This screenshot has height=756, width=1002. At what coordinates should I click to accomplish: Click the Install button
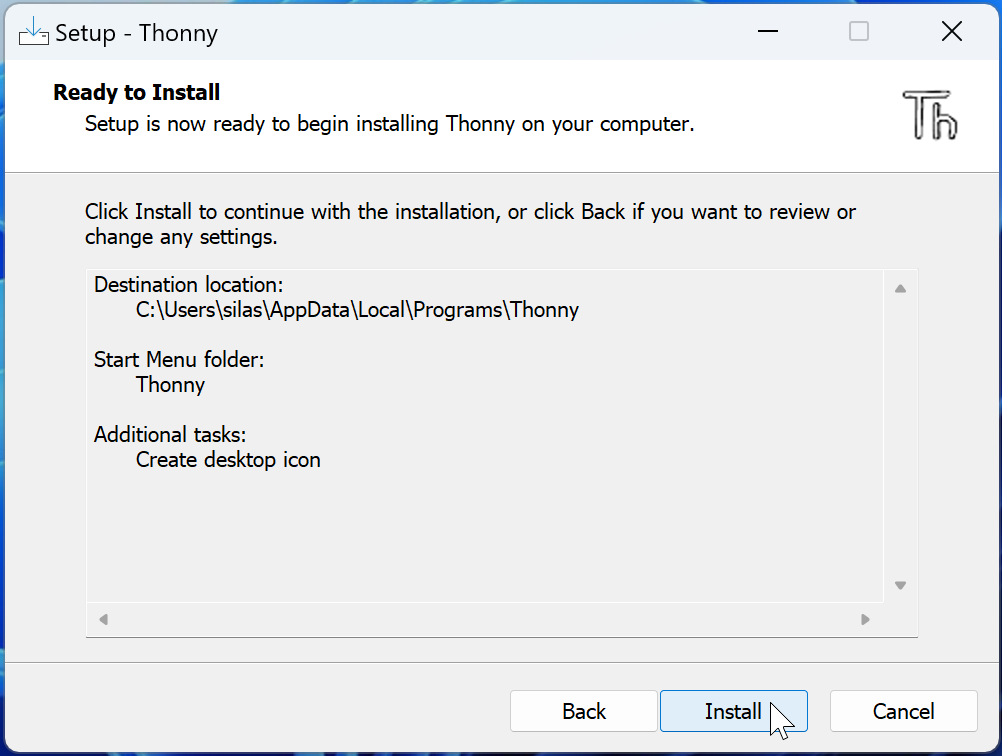click(x=734, y=711)
